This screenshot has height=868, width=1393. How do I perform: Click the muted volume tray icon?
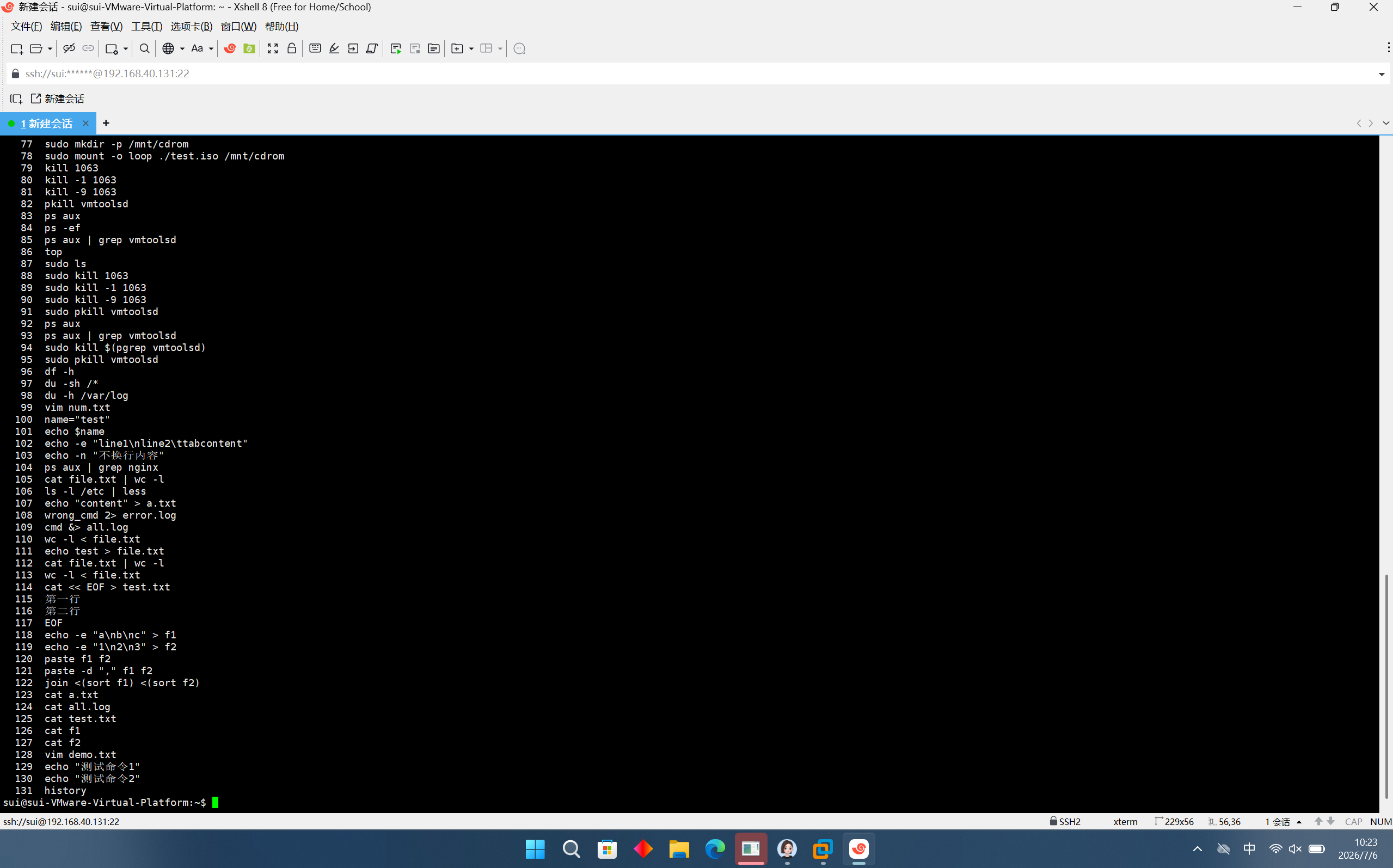coord(1295,849)
